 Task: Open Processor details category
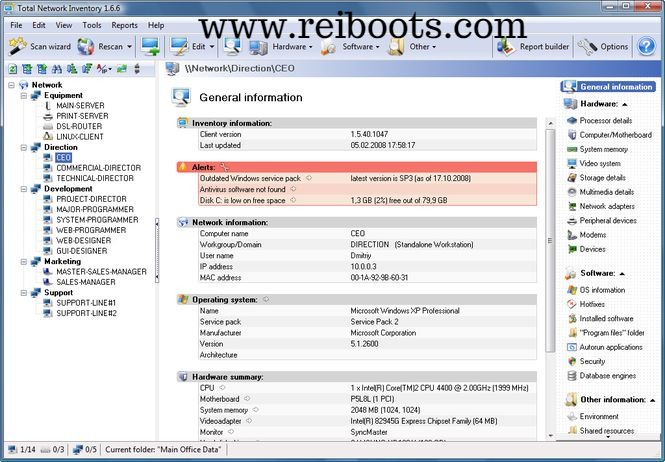coord(606,121)
